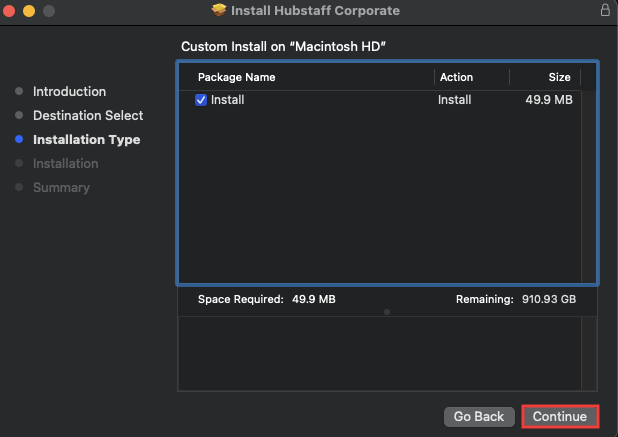This screenshot has height=437, width=618.
Task: Click the yellow minimize window button
Action: (29, 11)
